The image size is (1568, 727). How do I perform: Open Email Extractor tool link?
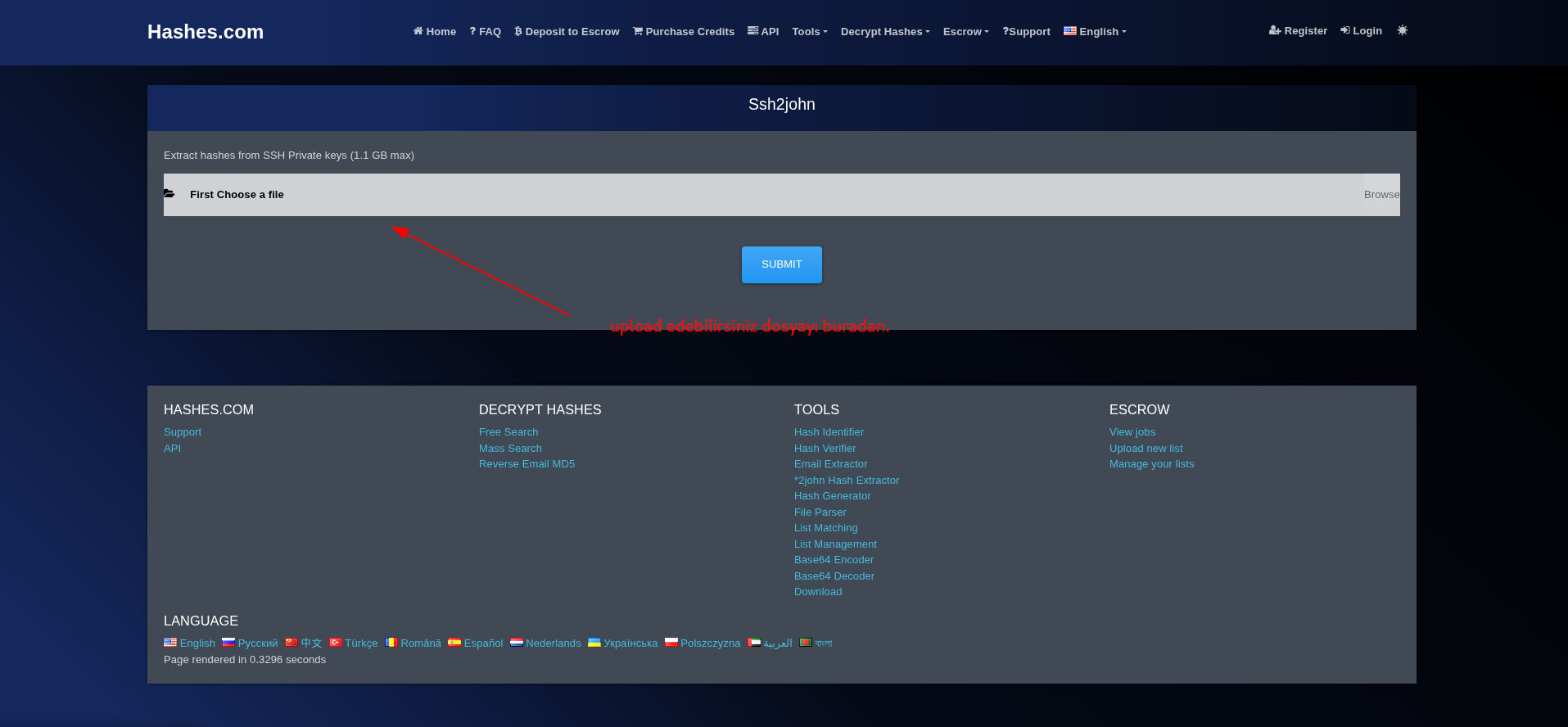830,464
